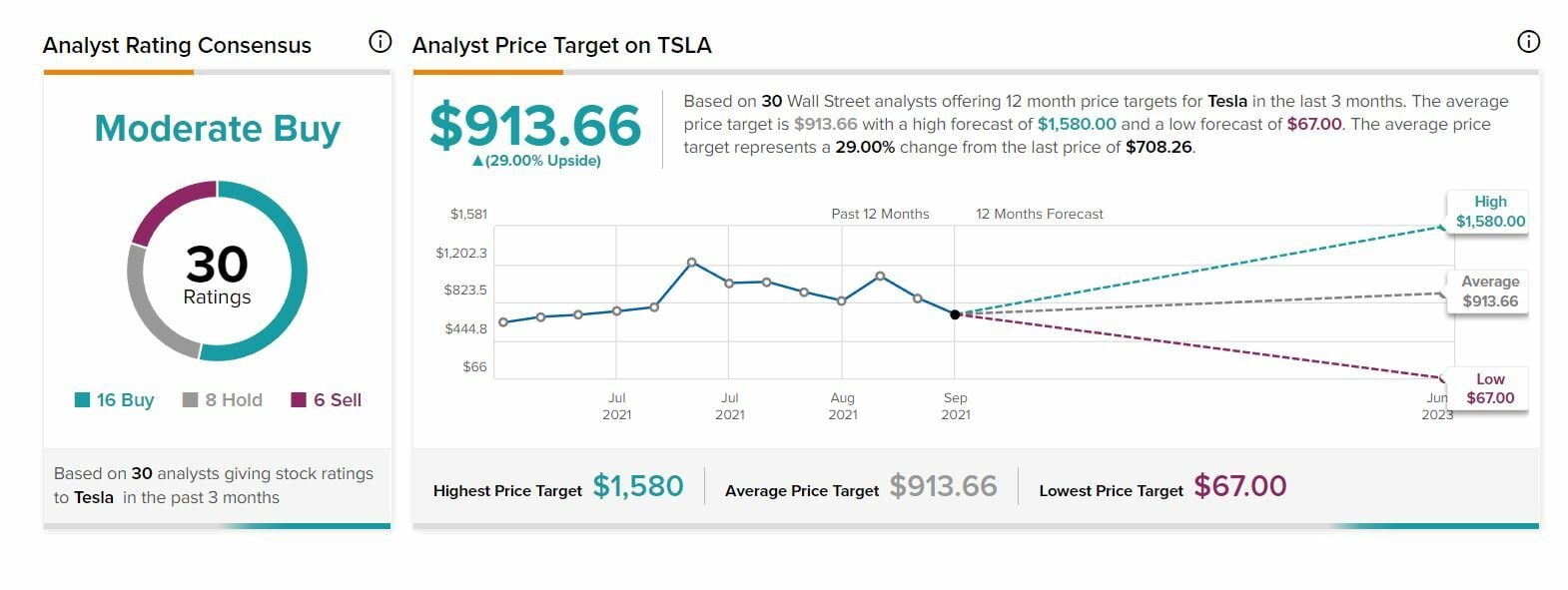This screenshot has height=590, width=1568.
Task: Click bold Tesla link in price description
Action: point(1226,101)
